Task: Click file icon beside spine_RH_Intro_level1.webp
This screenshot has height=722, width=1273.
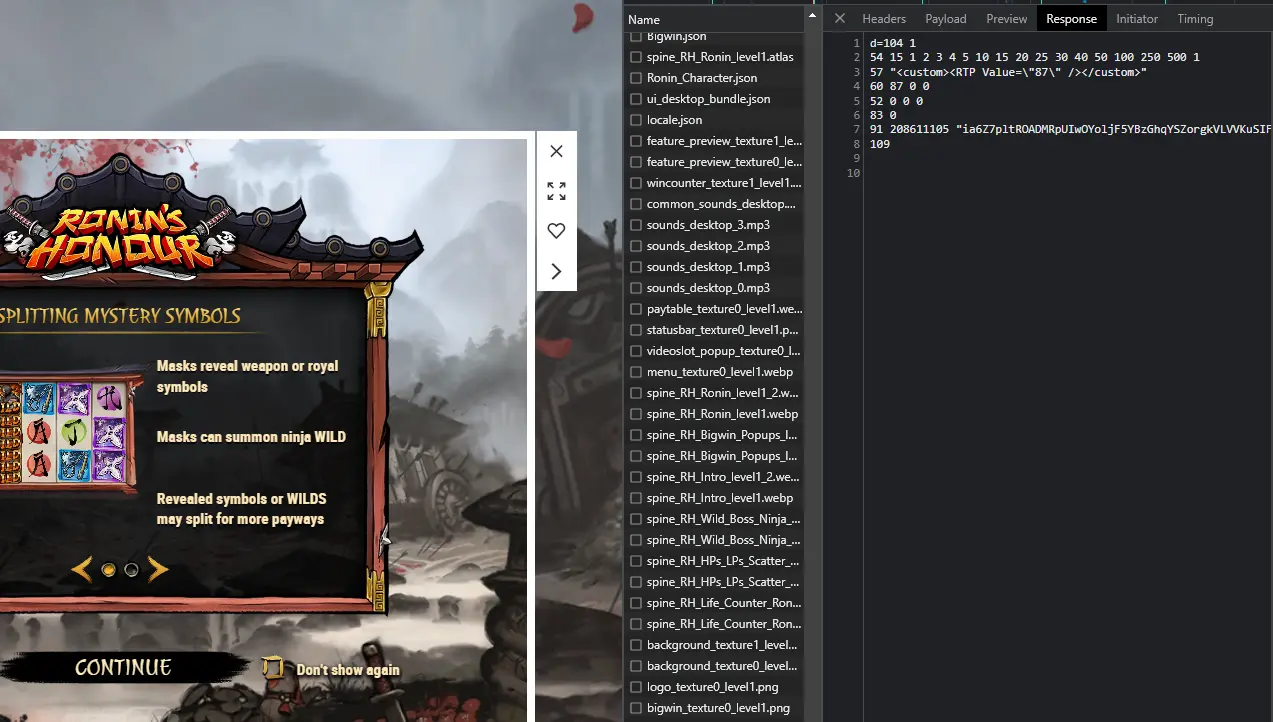Action: [x=636, y=498]
